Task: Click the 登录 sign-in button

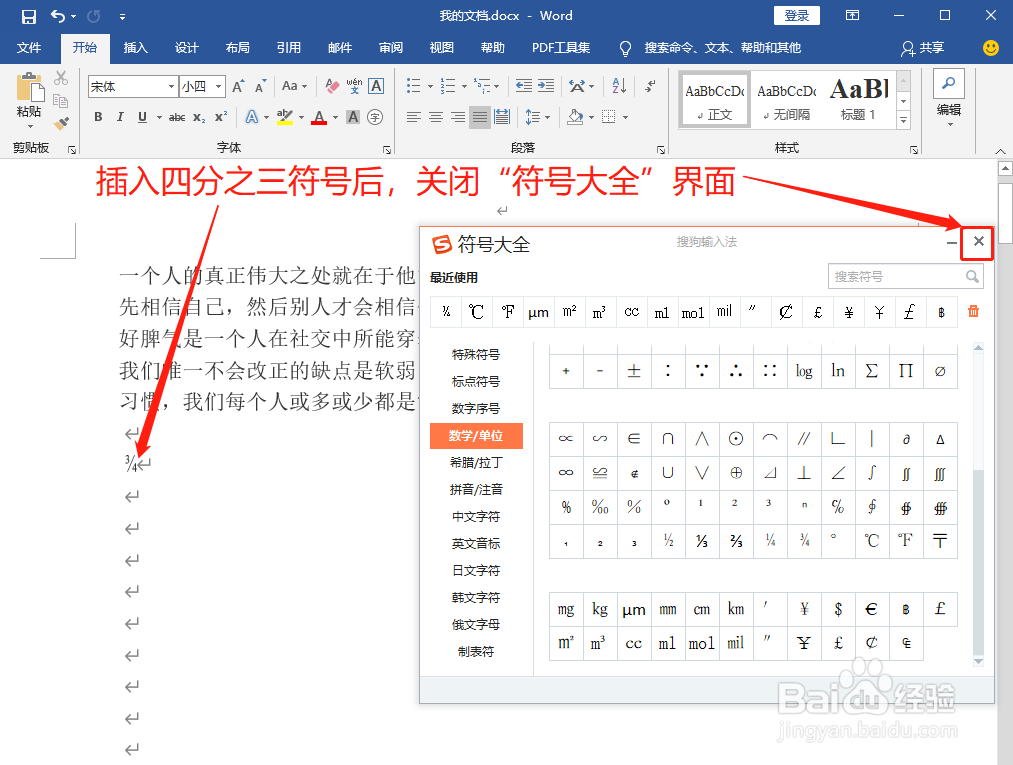Action: [797, 16]
